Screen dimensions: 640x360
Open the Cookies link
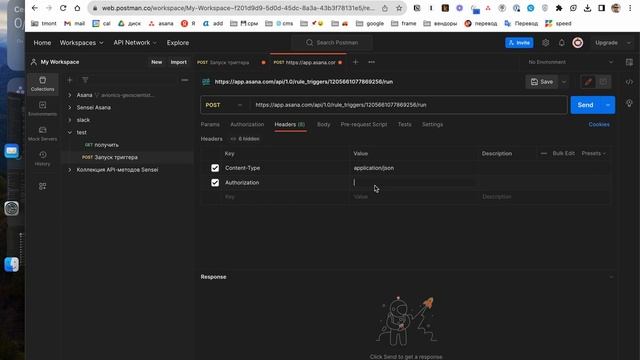(599, 124)
